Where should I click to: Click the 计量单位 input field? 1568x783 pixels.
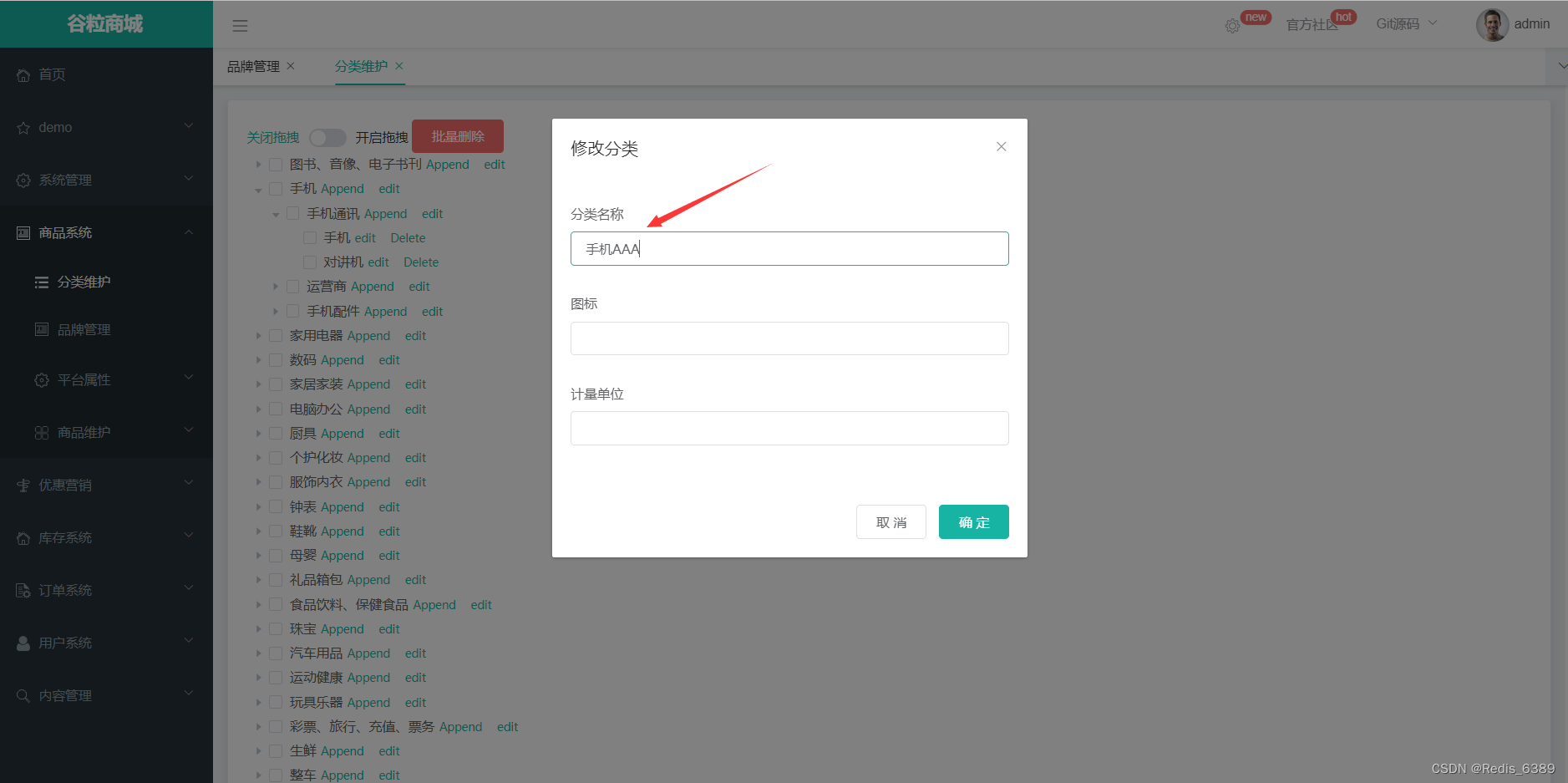(x=789, y=428)
